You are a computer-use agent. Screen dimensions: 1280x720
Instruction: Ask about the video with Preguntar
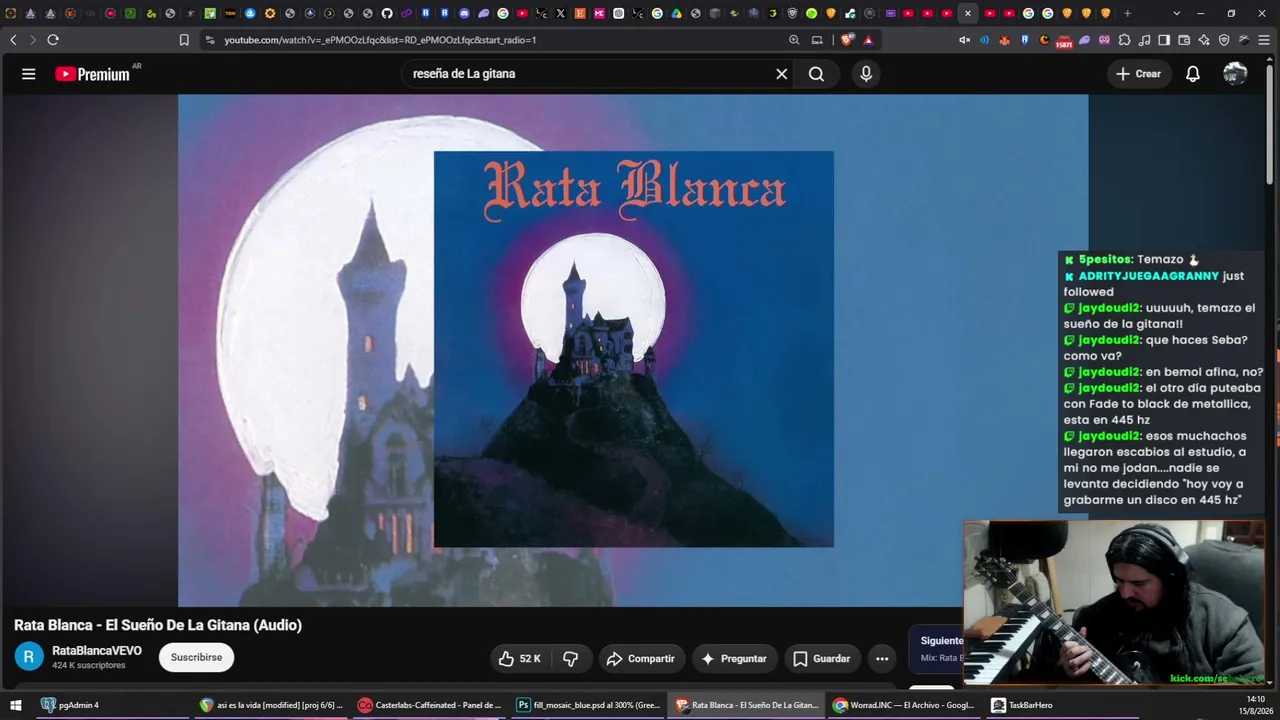click(734, 658)
